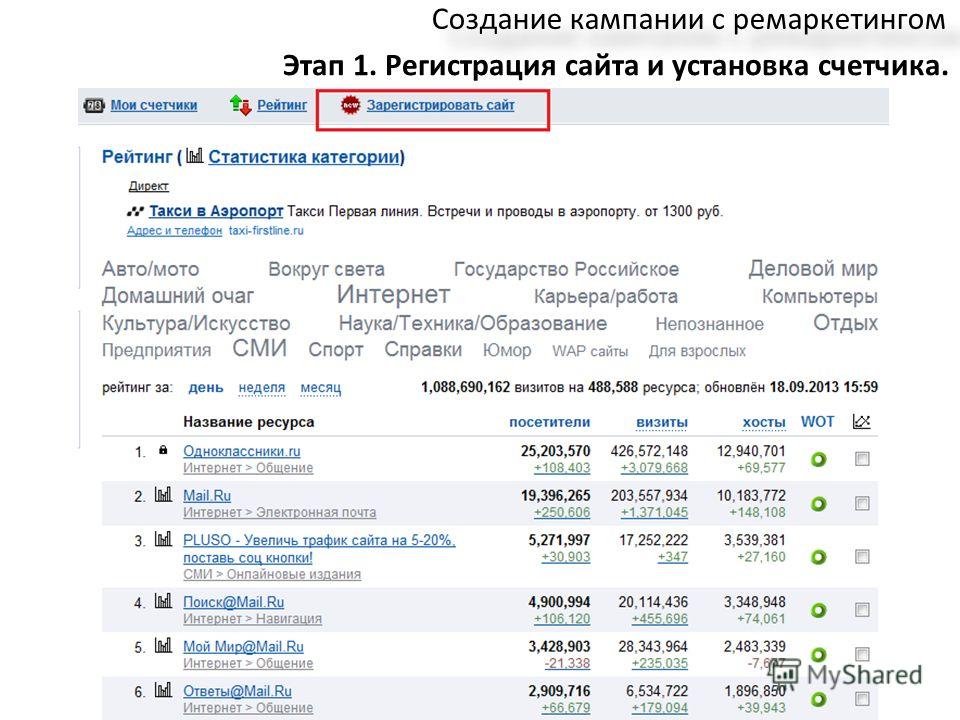Open statistics chart icon for Mail.Ru row
This screenshot has width=960, height=720.
(163, 495)
